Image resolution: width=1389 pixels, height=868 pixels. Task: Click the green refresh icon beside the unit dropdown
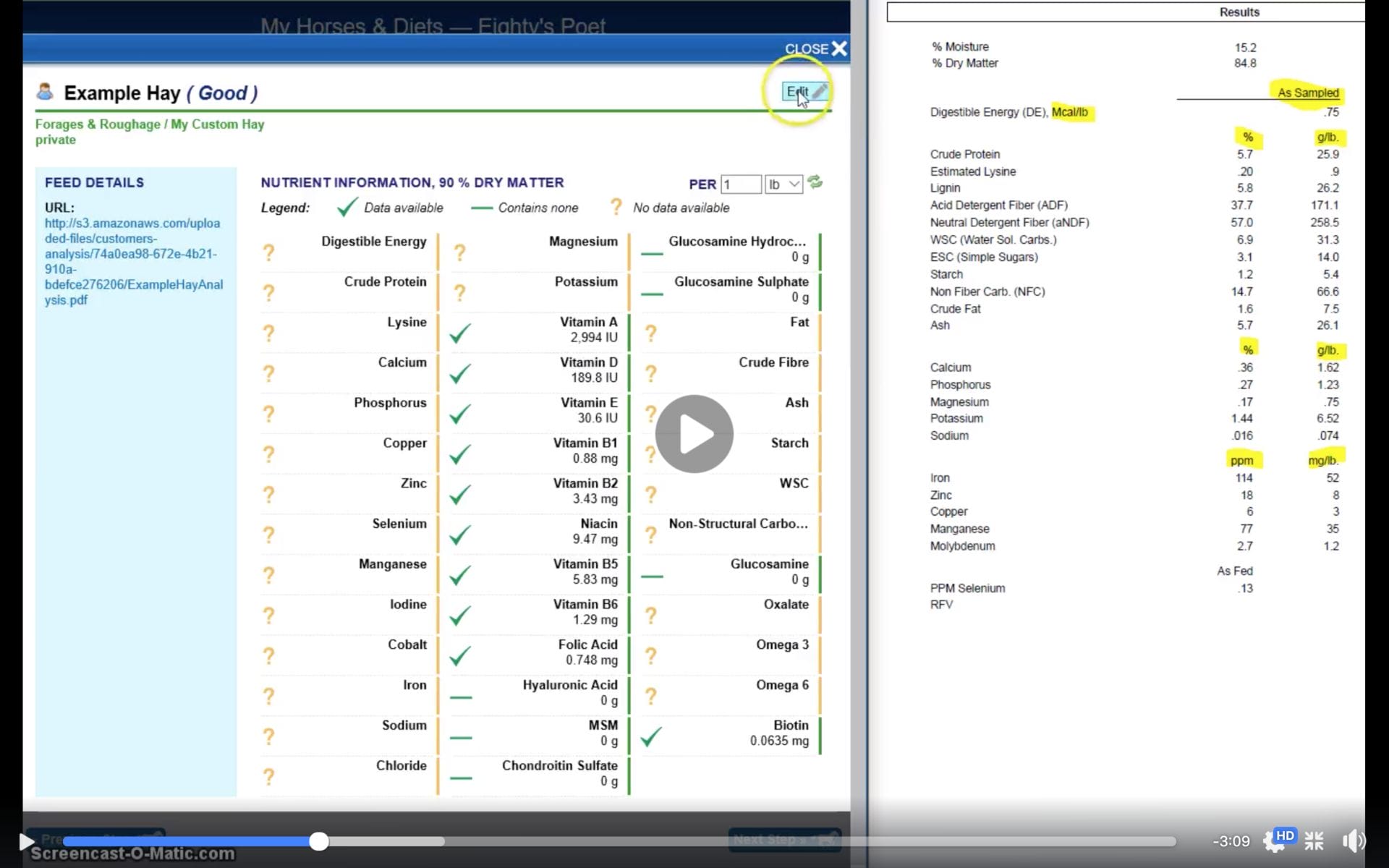point(815,184)
